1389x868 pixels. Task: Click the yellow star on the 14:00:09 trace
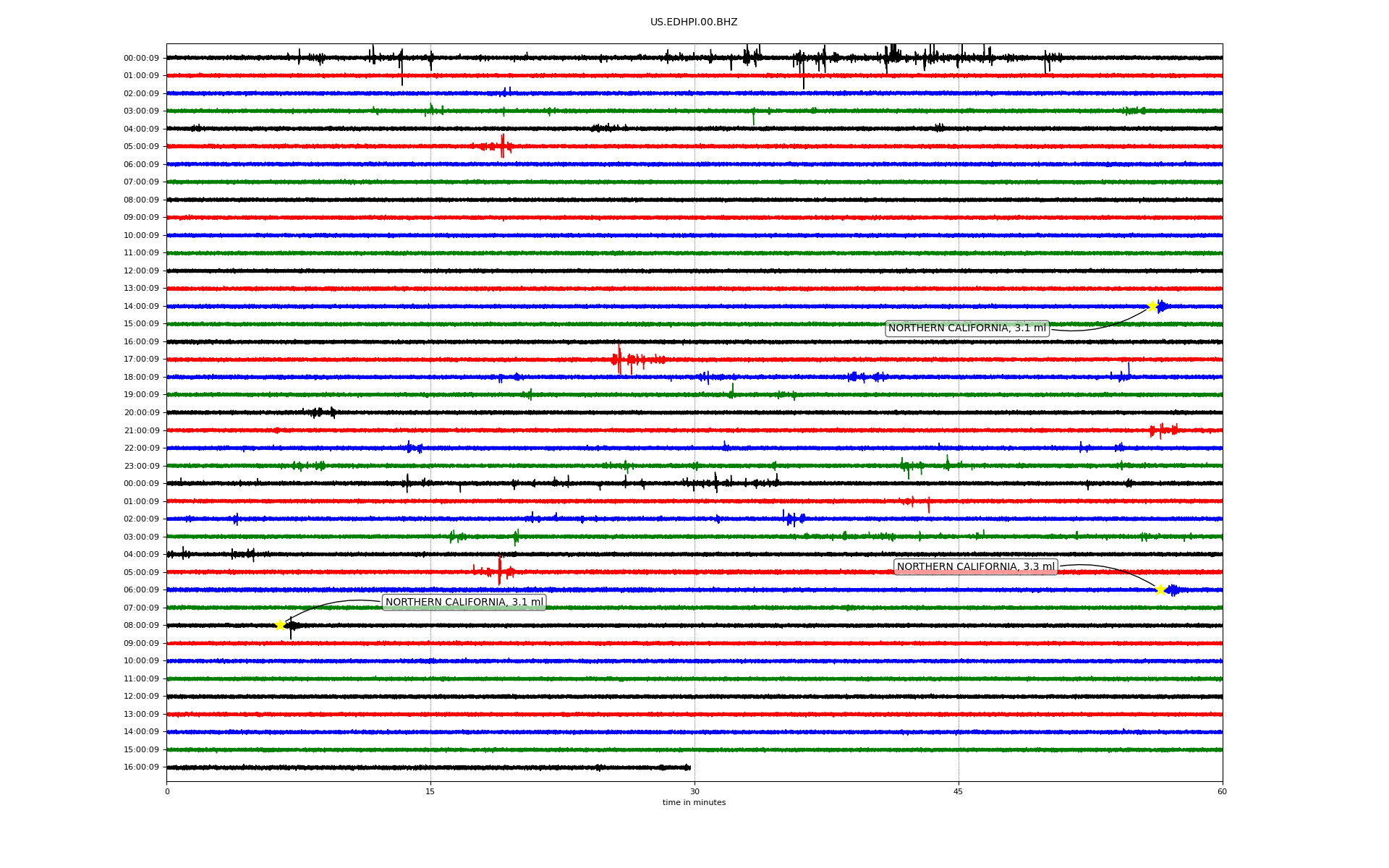(x=1152, y=306)
